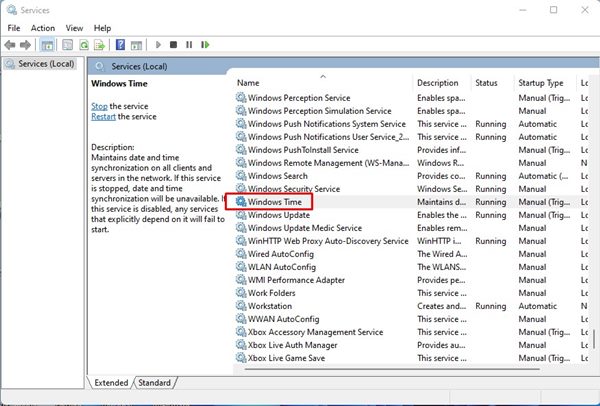Open the View menu
Viewport: 600px width, 406px height.
75,28
